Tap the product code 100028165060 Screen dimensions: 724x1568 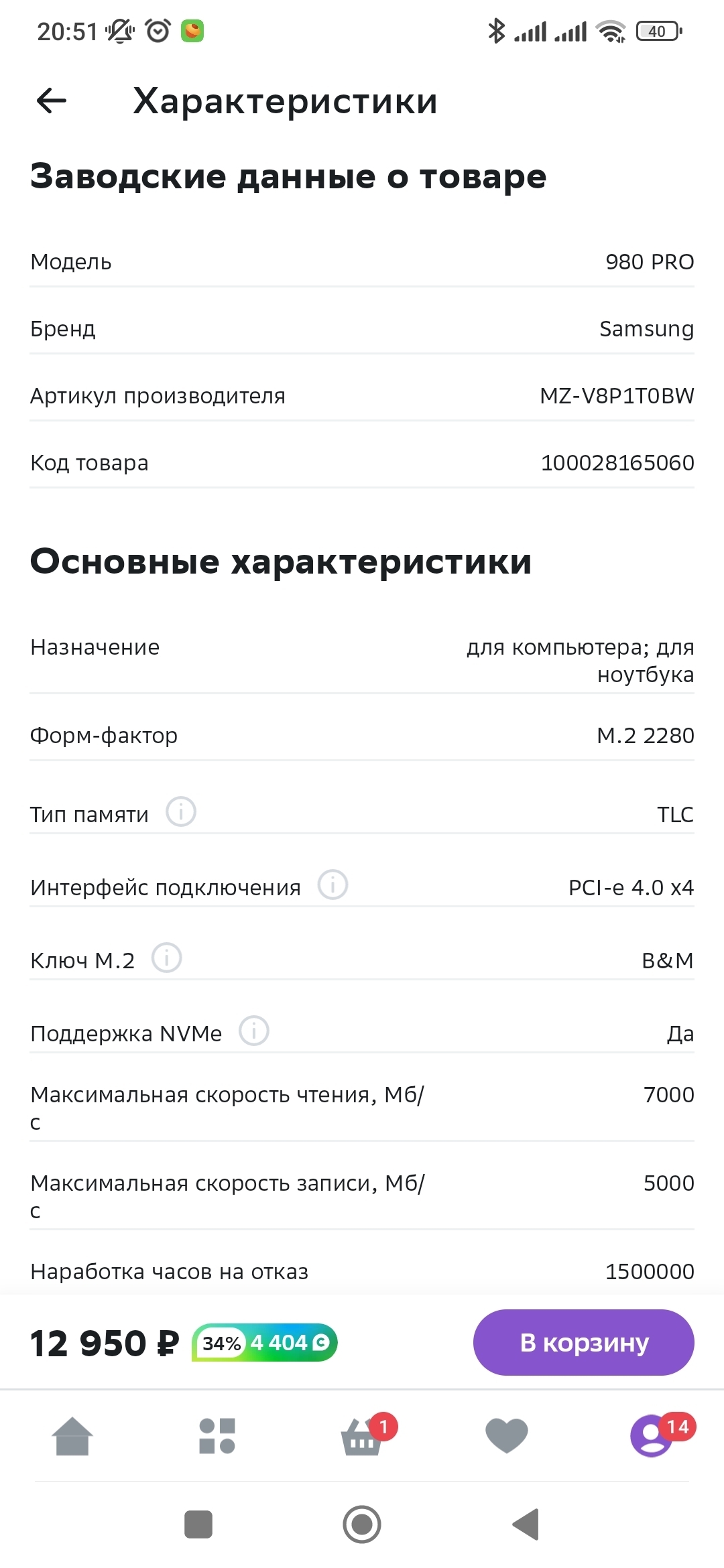pos(617,463)
